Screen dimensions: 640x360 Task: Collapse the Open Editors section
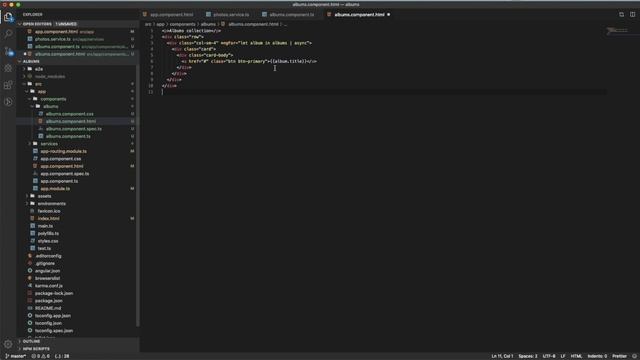(20, 24)
